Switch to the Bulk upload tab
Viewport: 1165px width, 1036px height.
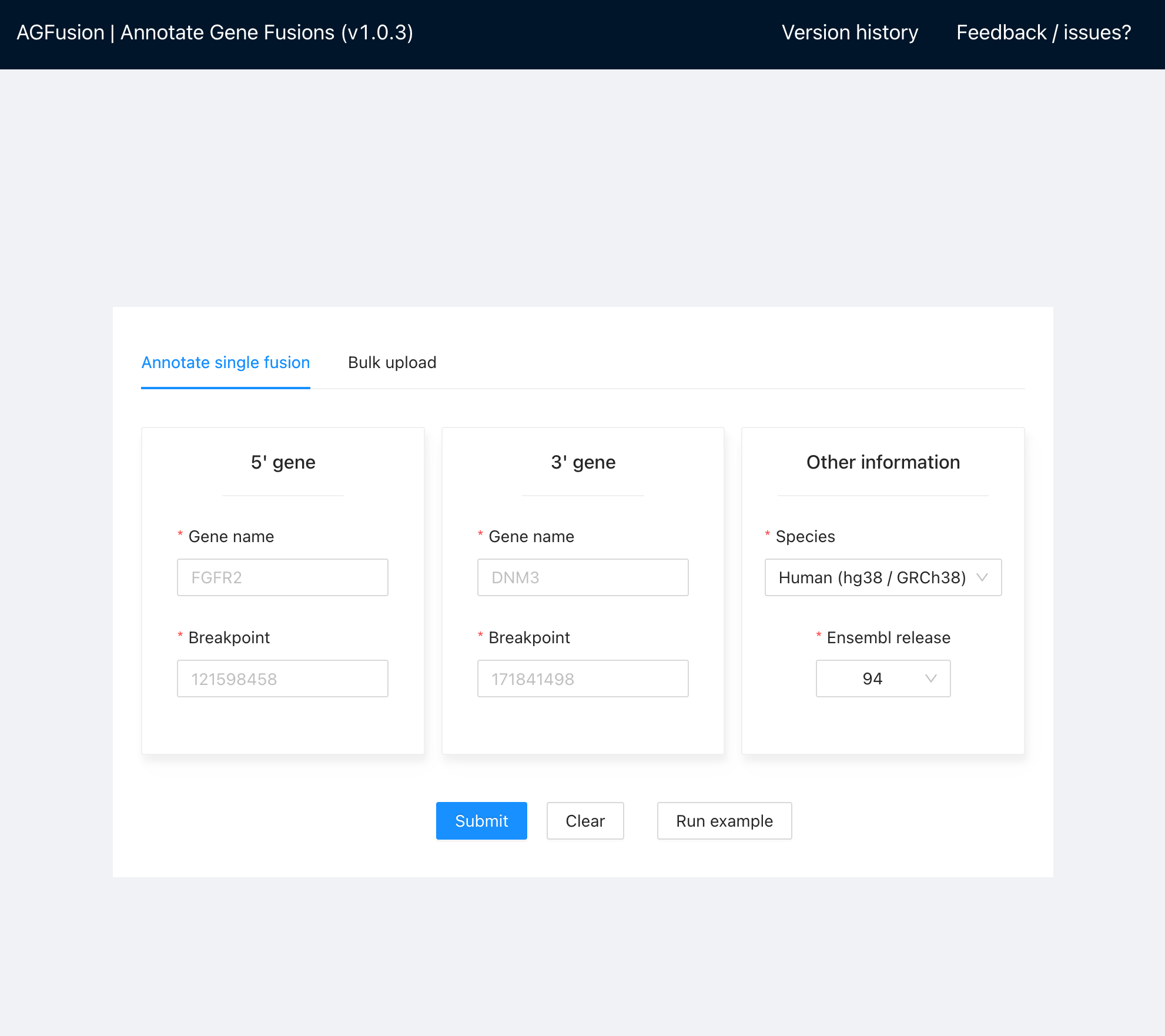point(391,362)
